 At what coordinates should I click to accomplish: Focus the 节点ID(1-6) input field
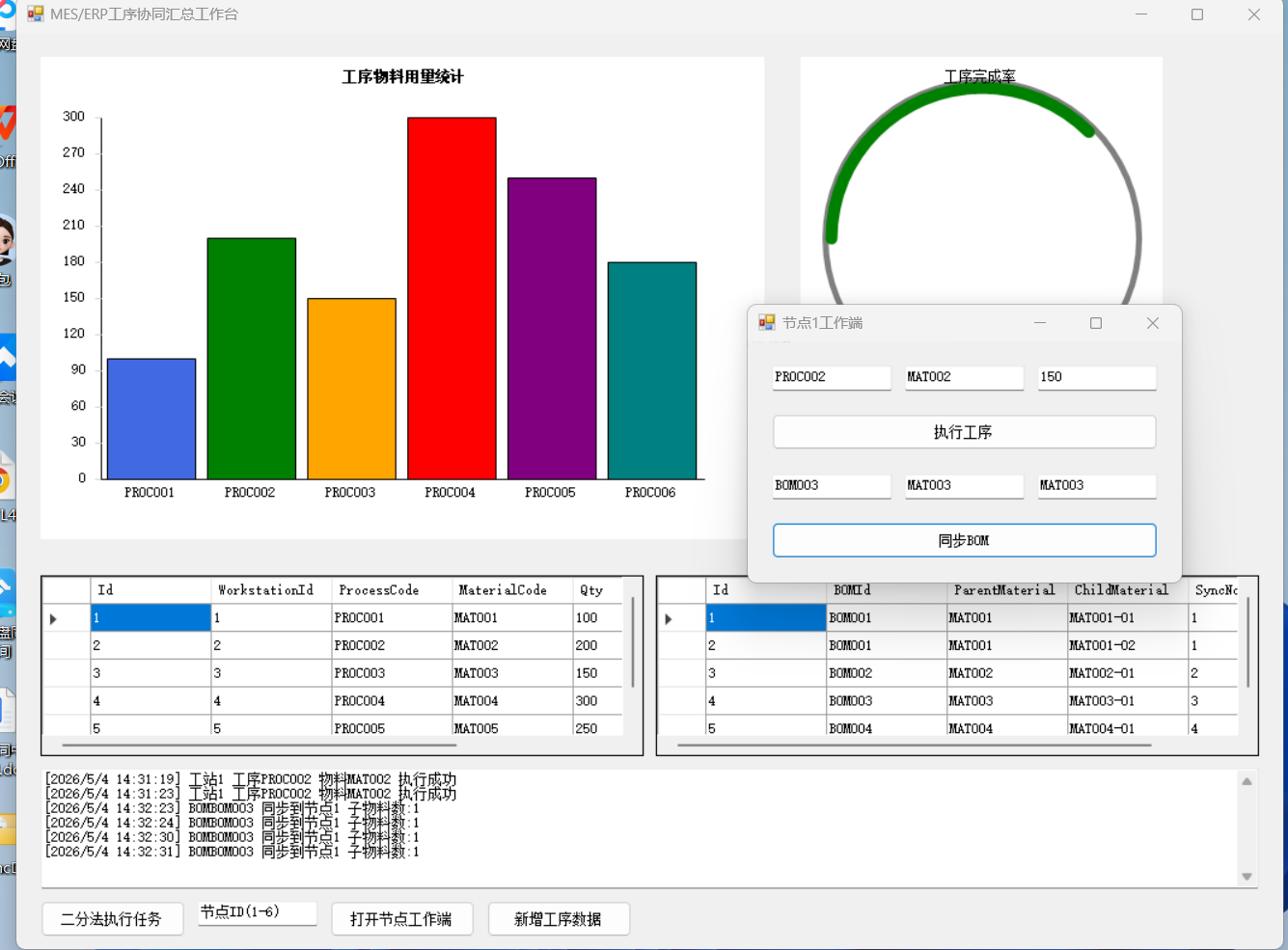click(258, 912)
